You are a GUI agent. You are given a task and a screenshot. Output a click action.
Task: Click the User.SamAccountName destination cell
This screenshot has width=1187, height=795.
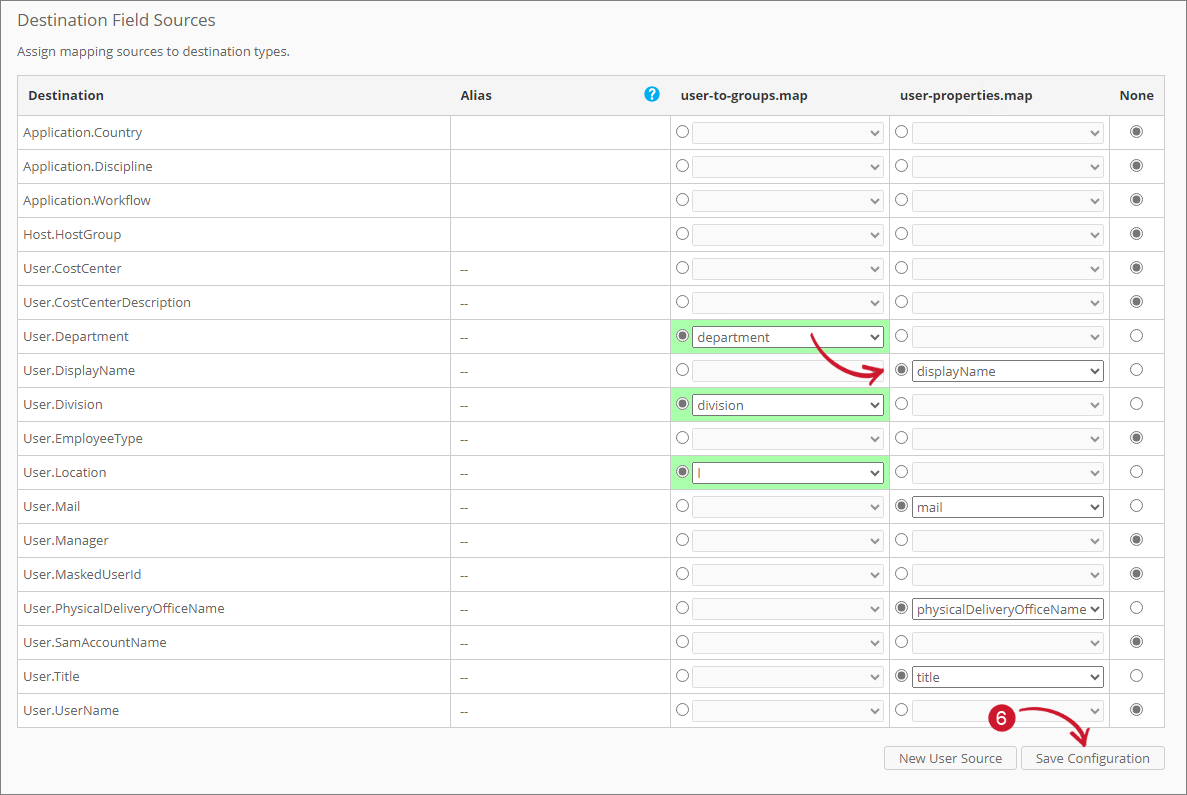234,643
